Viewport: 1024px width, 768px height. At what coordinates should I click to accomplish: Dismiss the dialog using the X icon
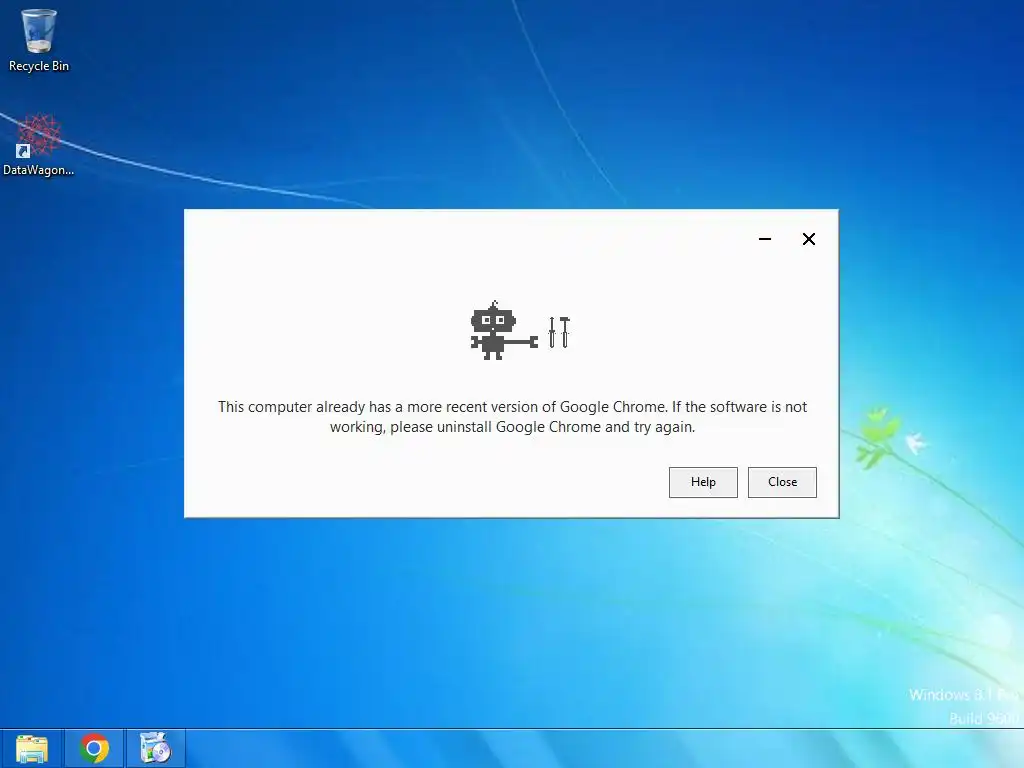tap(808, 239)
